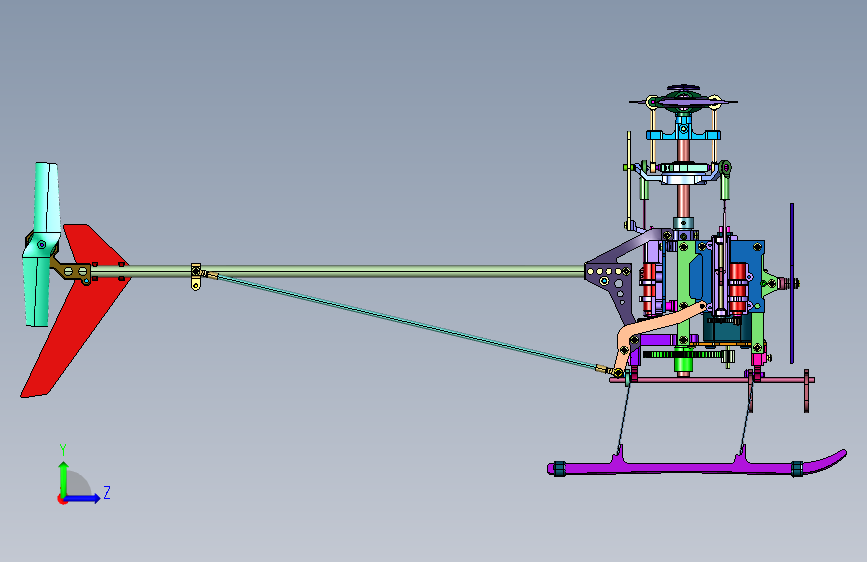Select the pink horizontal landing gear rod

711,380
